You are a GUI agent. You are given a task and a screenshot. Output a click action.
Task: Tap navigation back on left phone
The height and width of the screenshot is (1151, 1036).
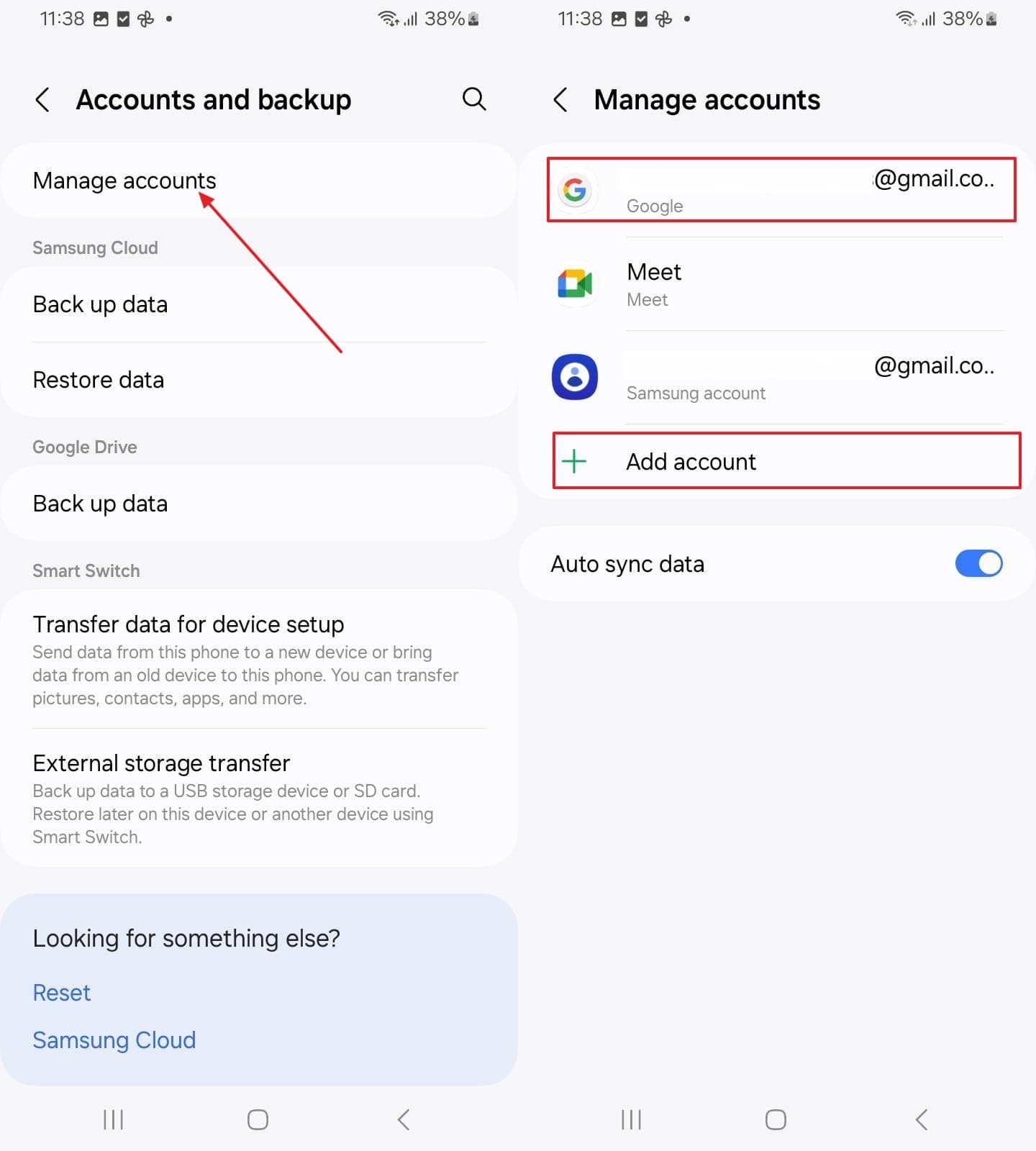tap(404, 1119)
